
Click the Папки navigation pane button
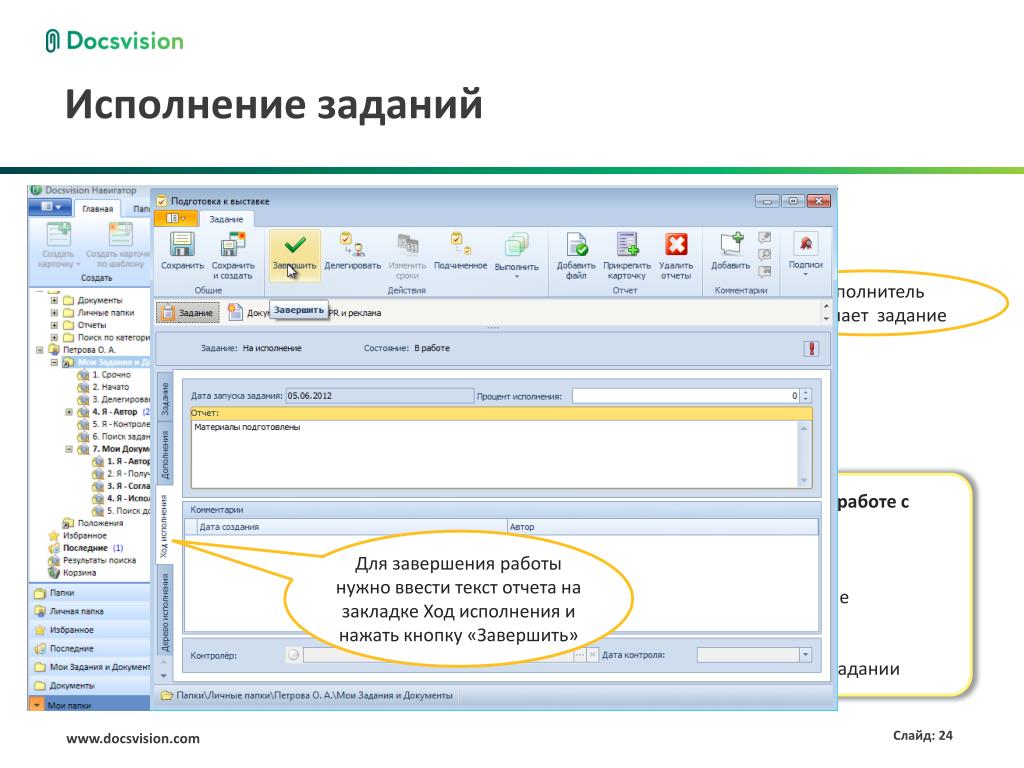[x=90, y=593]
